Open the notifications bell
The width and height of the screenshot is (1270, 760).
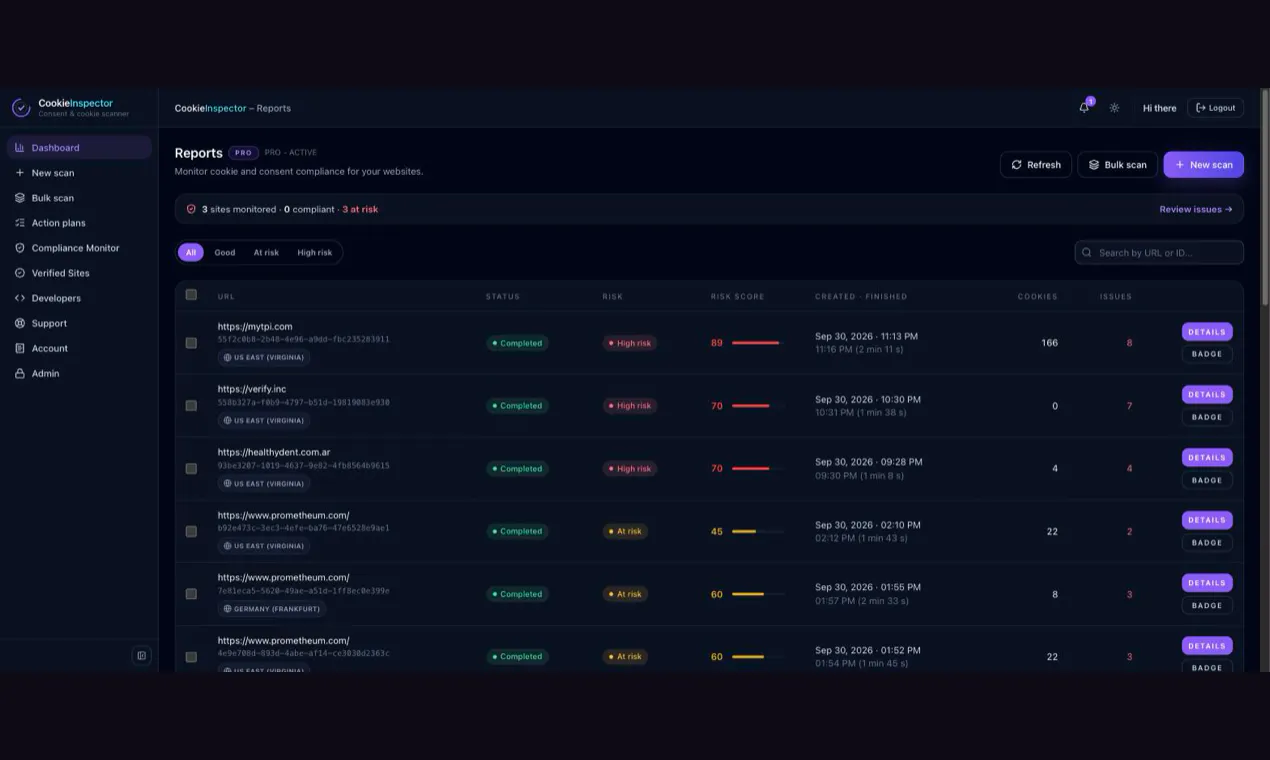point(1084,107)
